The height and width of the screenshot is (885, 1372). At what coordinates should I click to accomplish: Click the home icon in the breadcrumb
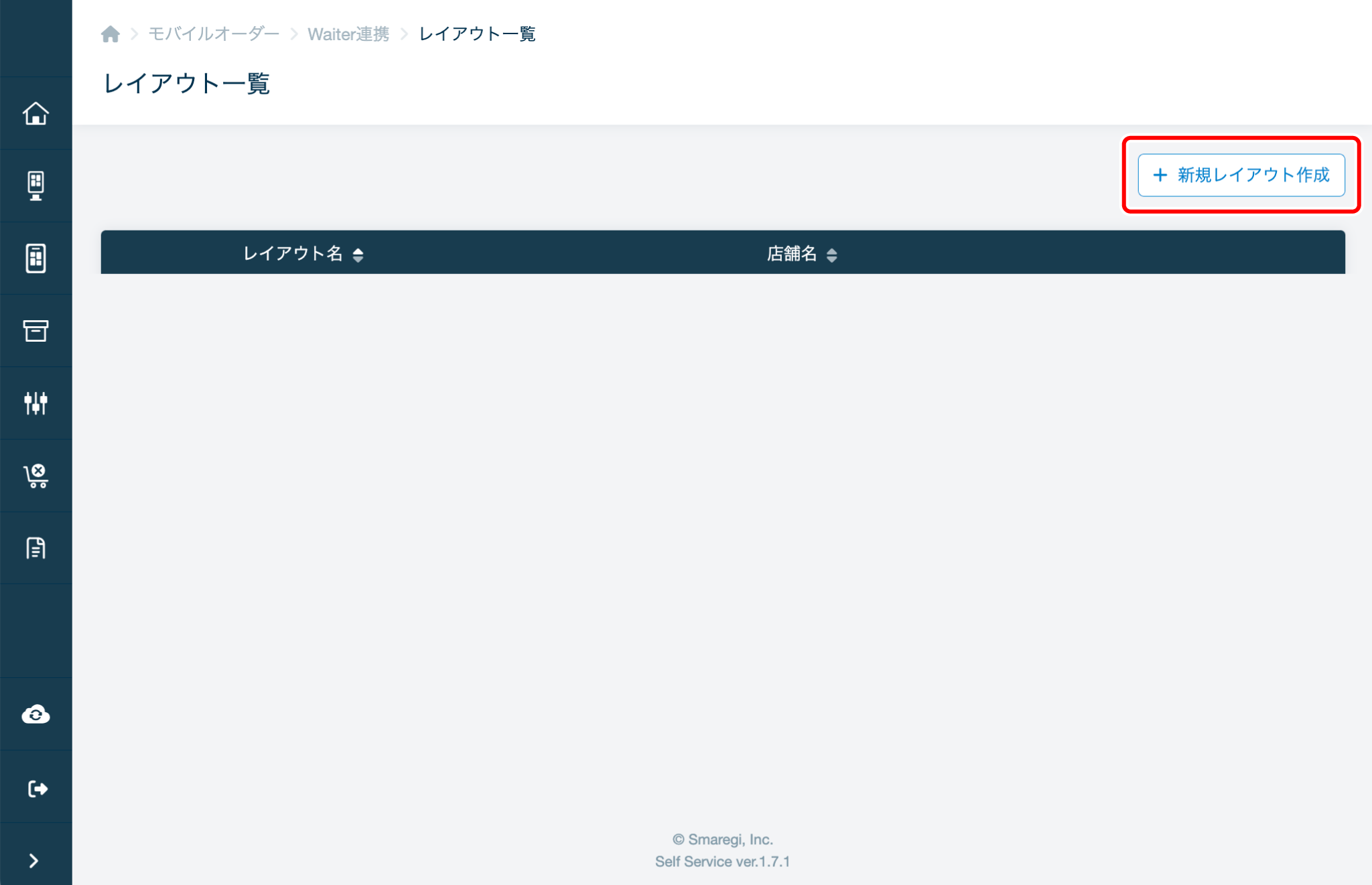tap(111, 34)
